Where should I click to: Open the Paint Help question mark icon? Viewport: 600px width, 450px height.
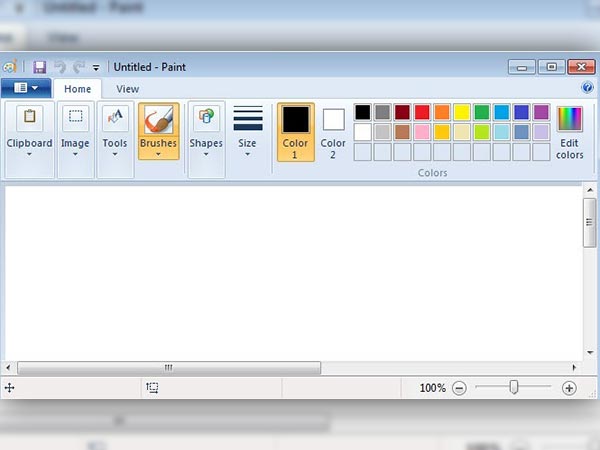pos(587,88)
